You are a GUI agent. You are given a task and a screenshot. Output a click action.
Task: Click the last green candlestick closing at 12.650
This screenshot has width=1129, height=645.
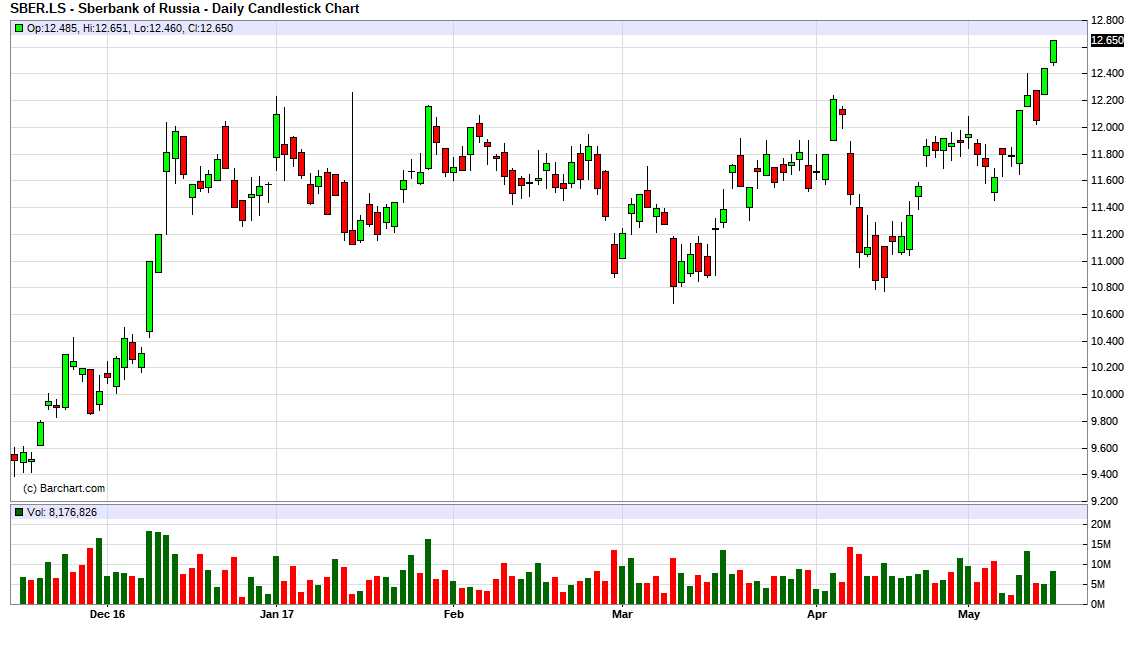(x=1053, y=52)
